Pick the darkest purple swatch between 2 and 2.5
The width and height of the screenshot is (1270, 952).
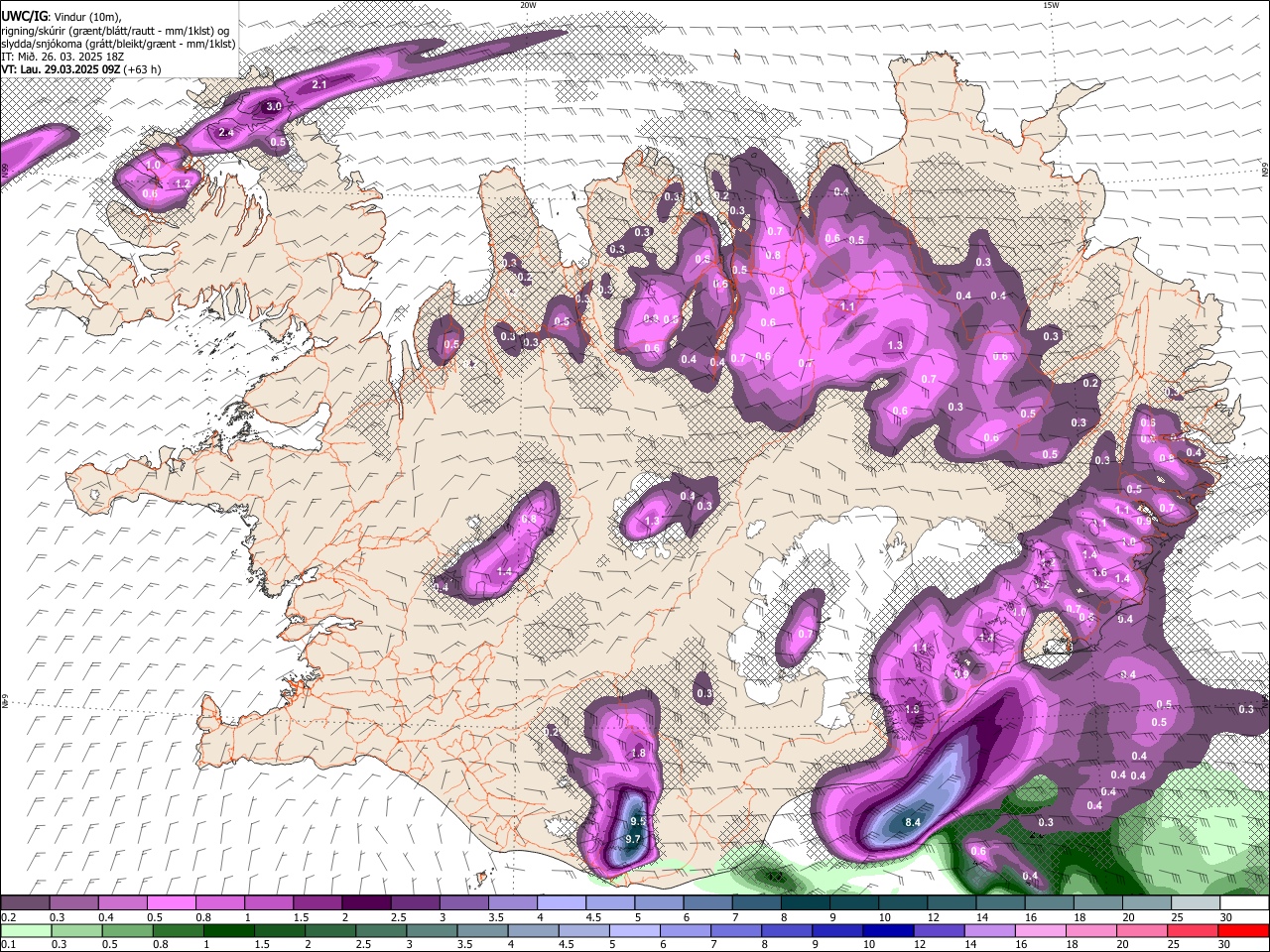(366, 902)
